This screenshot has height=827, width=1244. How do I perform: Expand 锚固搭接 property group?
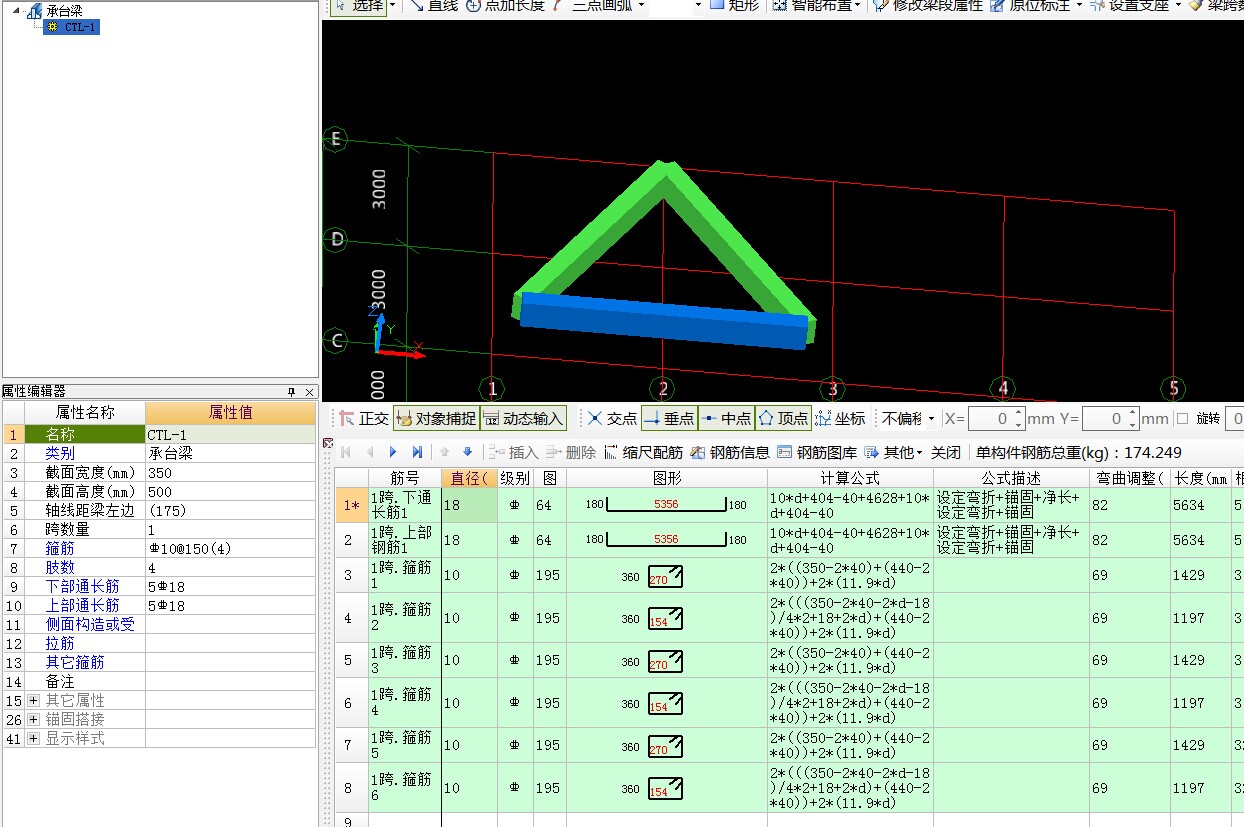34,719
